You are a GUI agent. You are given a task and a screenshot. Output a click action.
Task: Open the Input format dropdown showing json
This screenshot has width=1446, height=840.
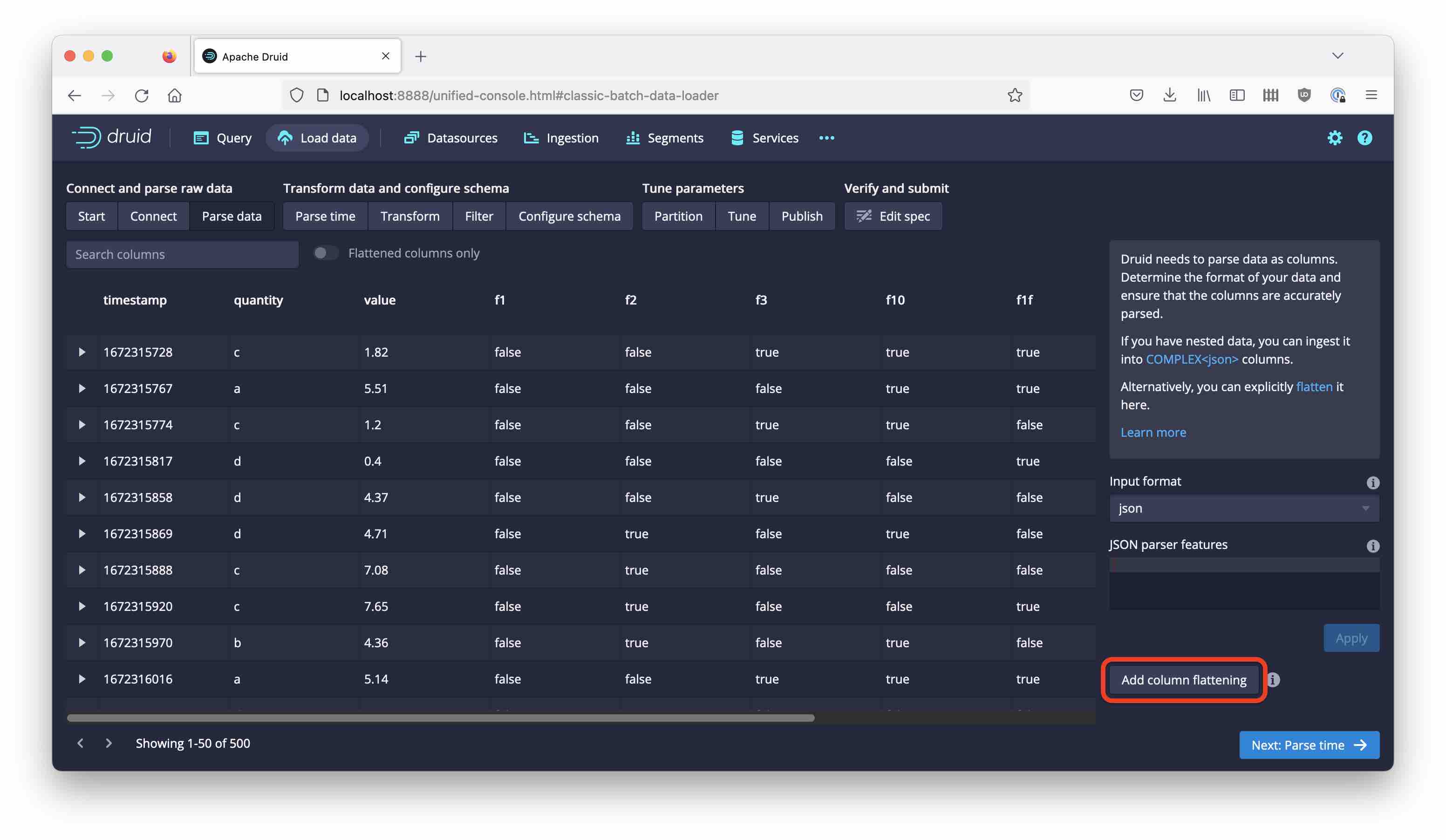click(x=1243, y=508)
